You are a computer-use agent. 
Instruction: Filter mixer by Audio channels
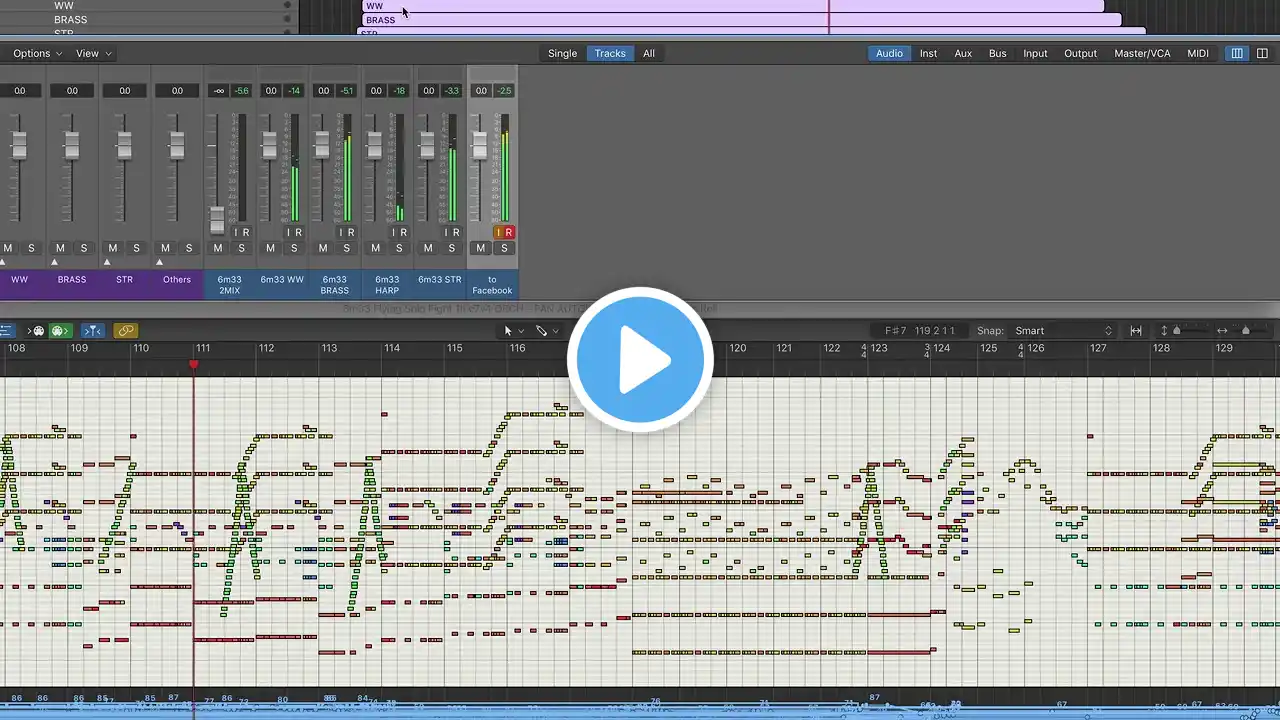click(889, 53)
